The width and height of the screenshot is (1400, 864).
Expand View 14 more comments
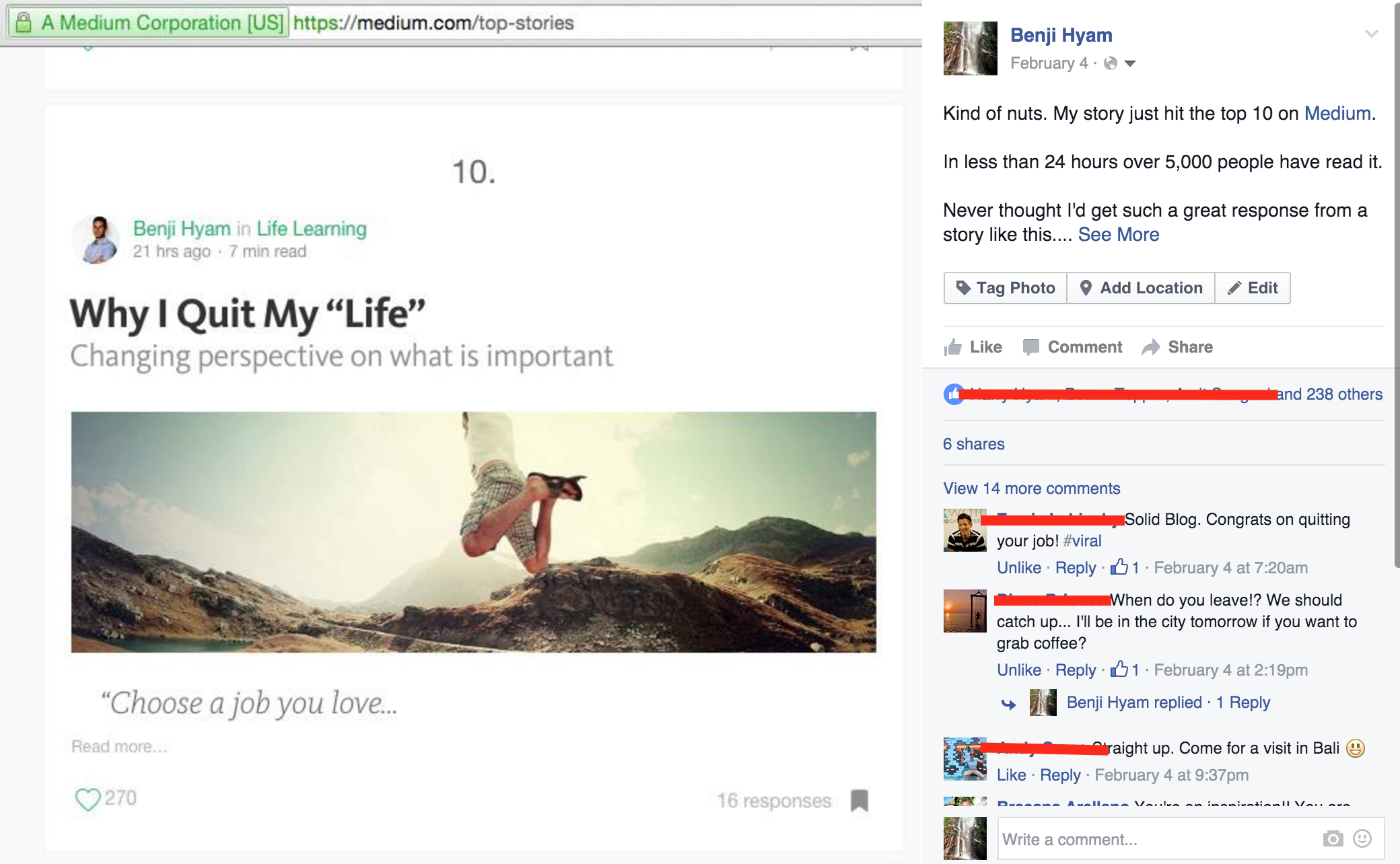click(x=1031, y=489)
